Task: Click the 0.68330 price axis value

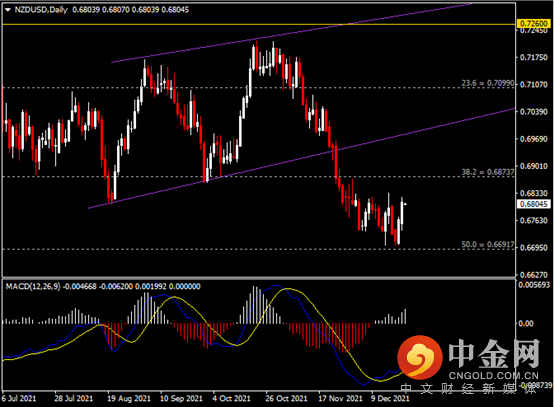Action: (x=534, y=193)
